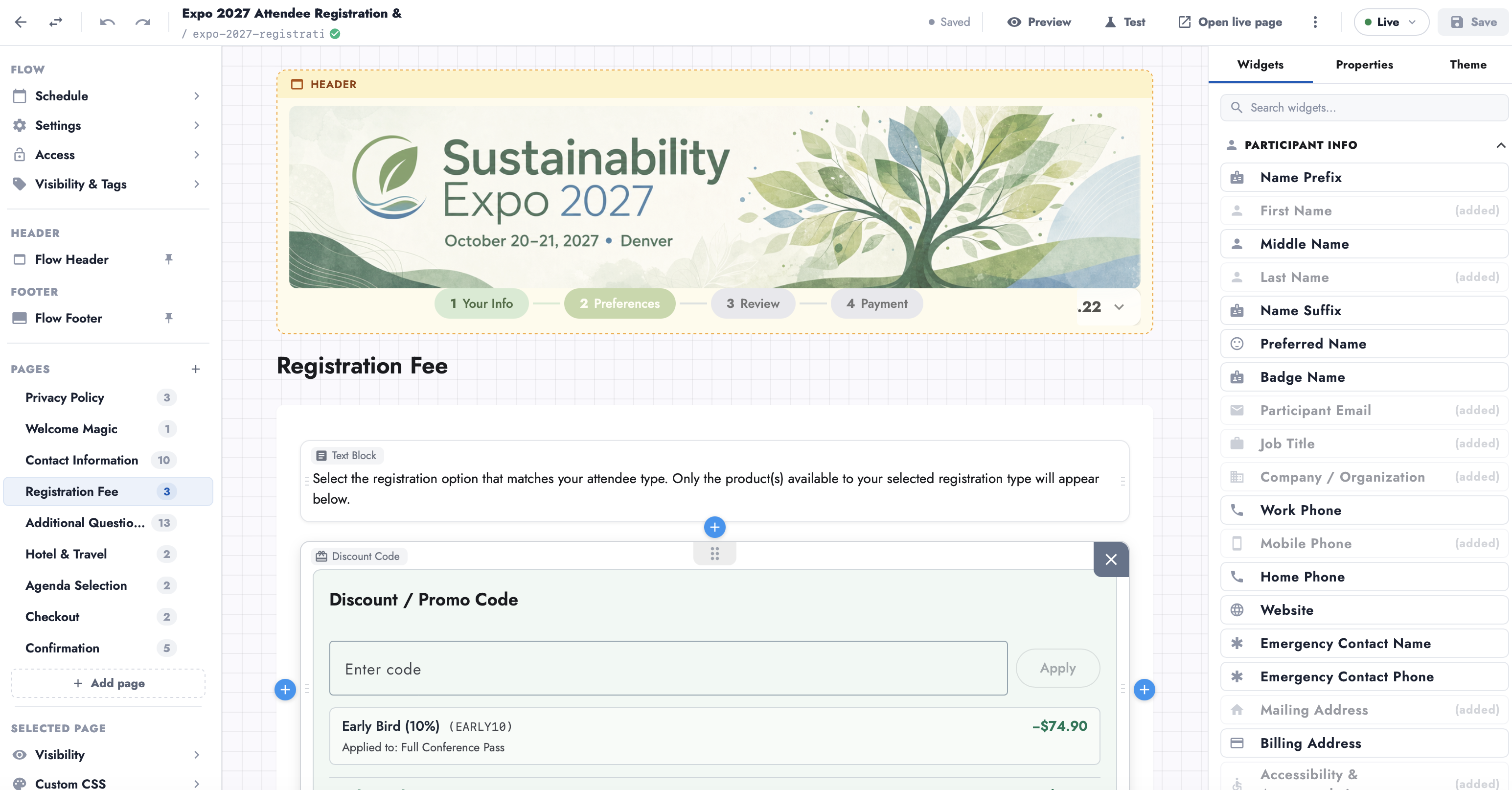Screen dimensions: 1512x790
Task: Add the Name Suffix widget
Action: tap(1364, 310)
